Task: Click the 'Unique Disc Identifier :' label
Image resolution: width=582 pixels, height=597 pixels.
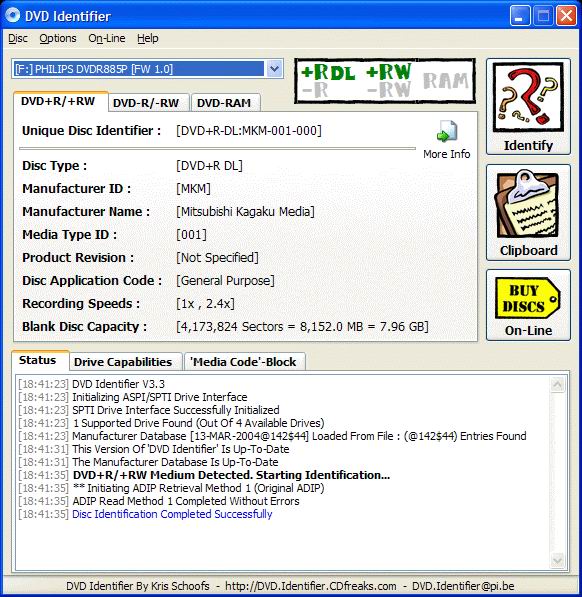Action: [x=91, y=131]
